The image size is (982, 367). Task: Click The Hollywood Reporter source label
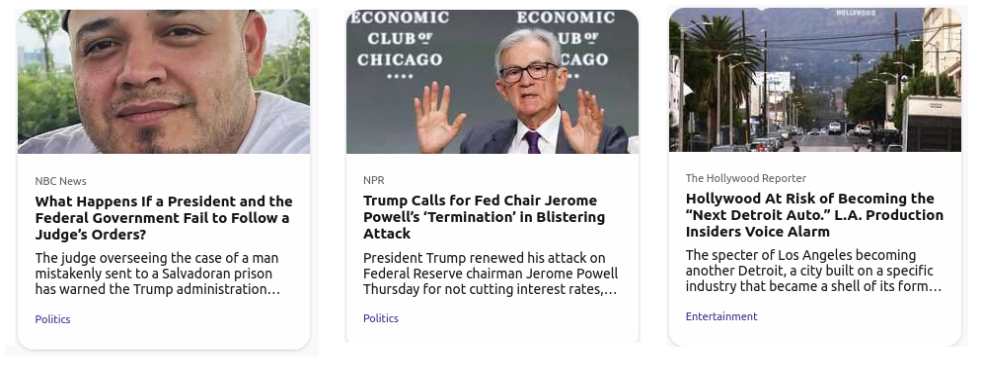tap(746, 178)
